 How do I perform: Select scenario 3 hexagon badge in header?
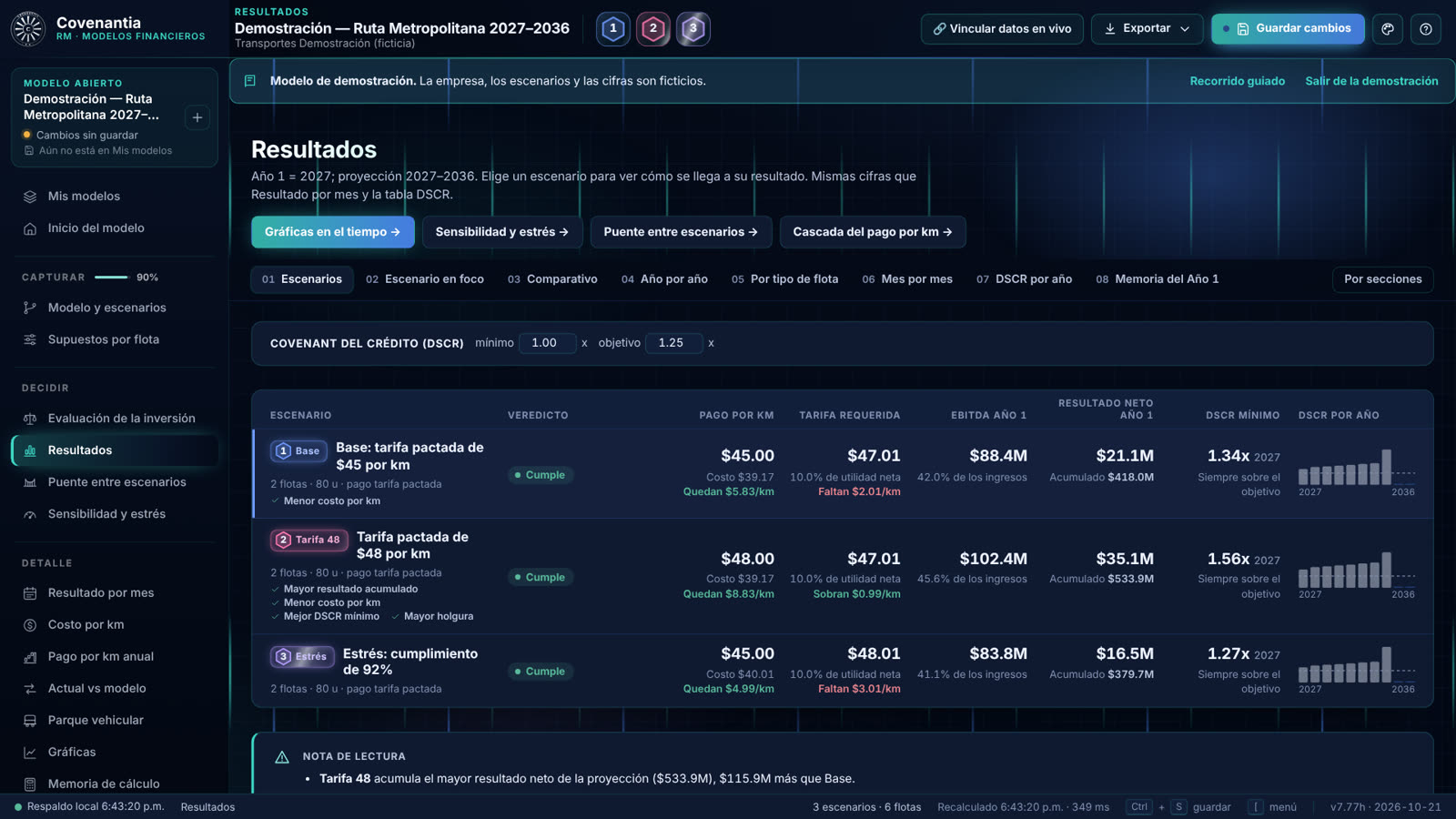[x=693, y=29]
